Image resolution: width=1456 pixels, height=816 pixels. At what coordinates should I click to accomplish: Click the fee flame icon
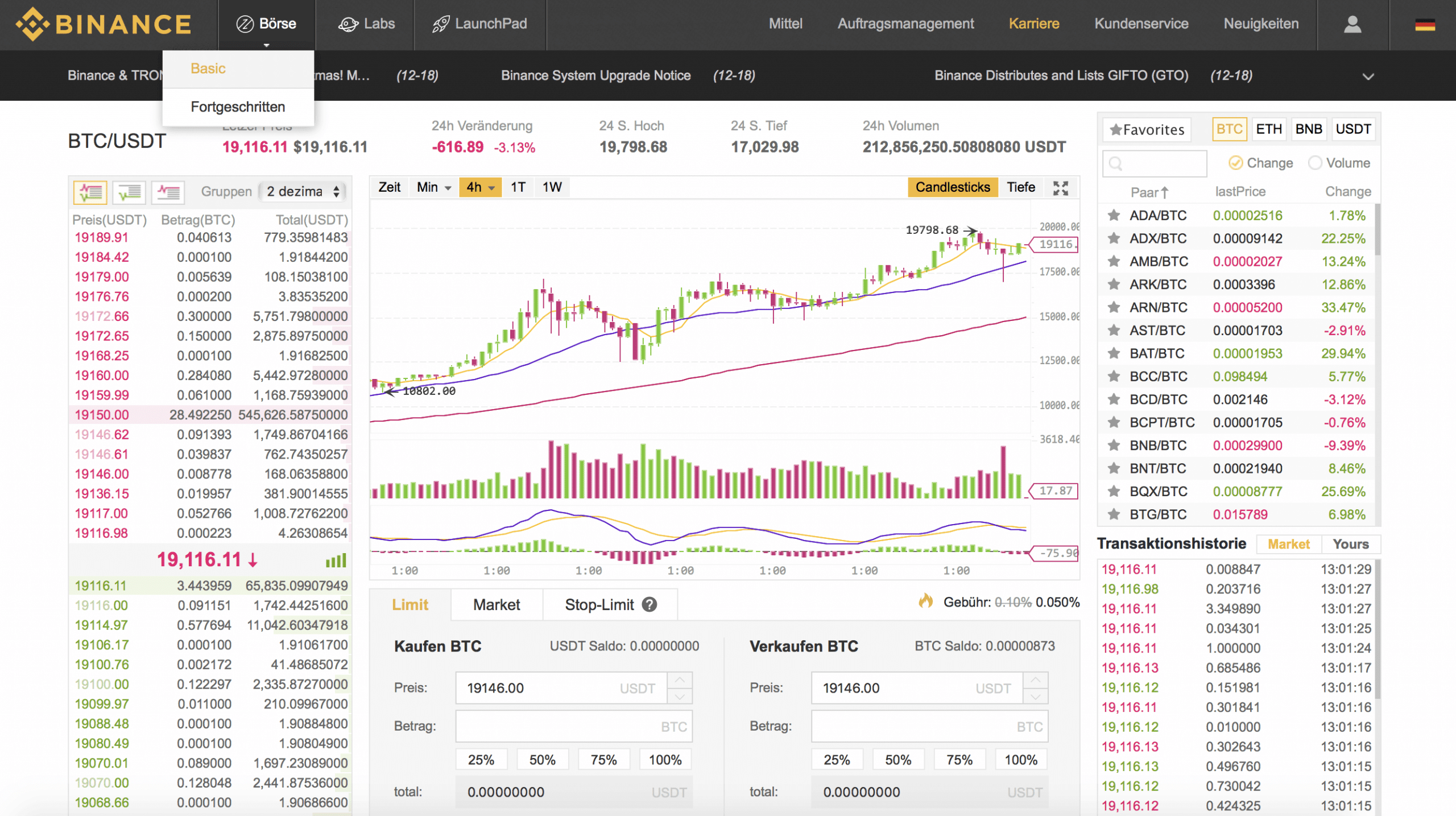(x=926, y=601)
